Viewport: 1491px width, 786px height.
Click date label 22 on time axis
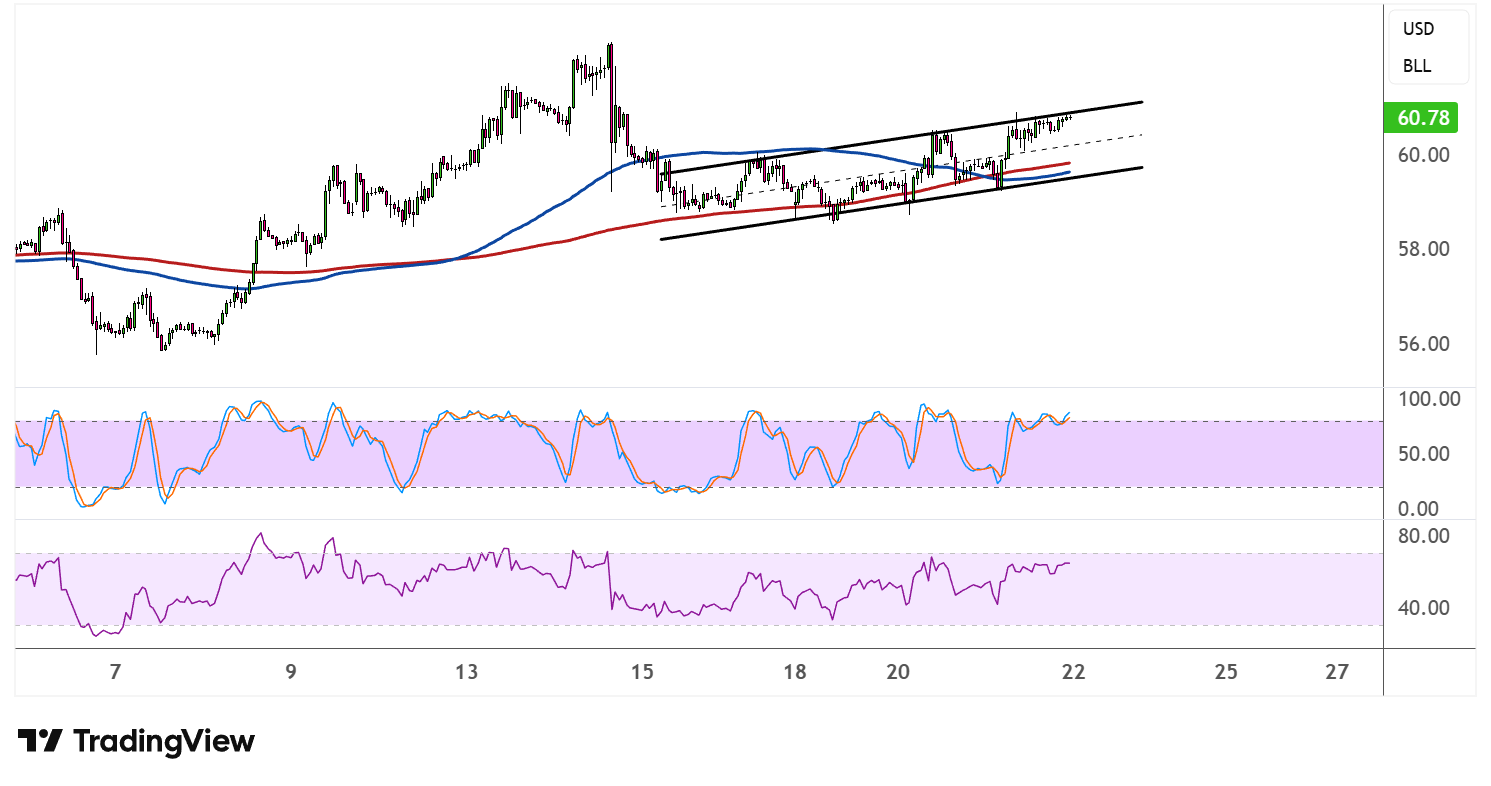pos(1073,672)
